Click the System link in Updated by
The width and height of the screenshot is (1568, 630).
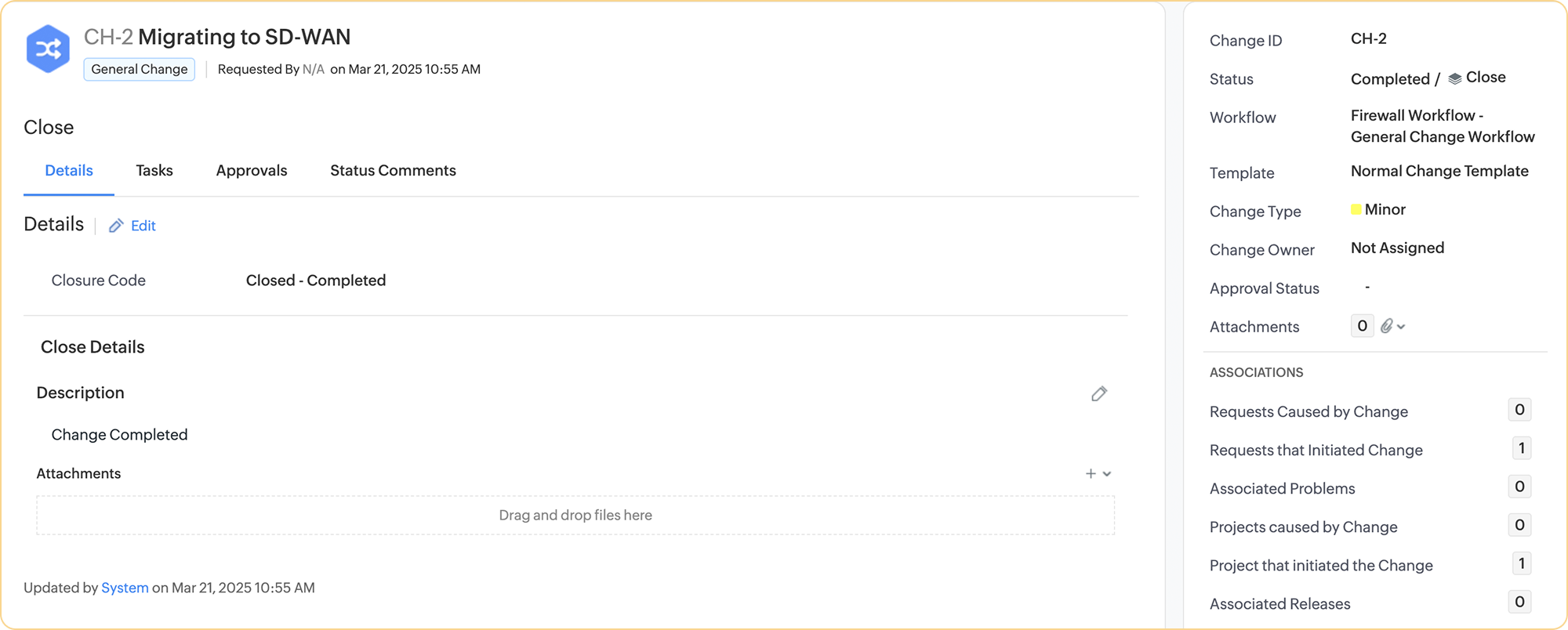point(124,587)
